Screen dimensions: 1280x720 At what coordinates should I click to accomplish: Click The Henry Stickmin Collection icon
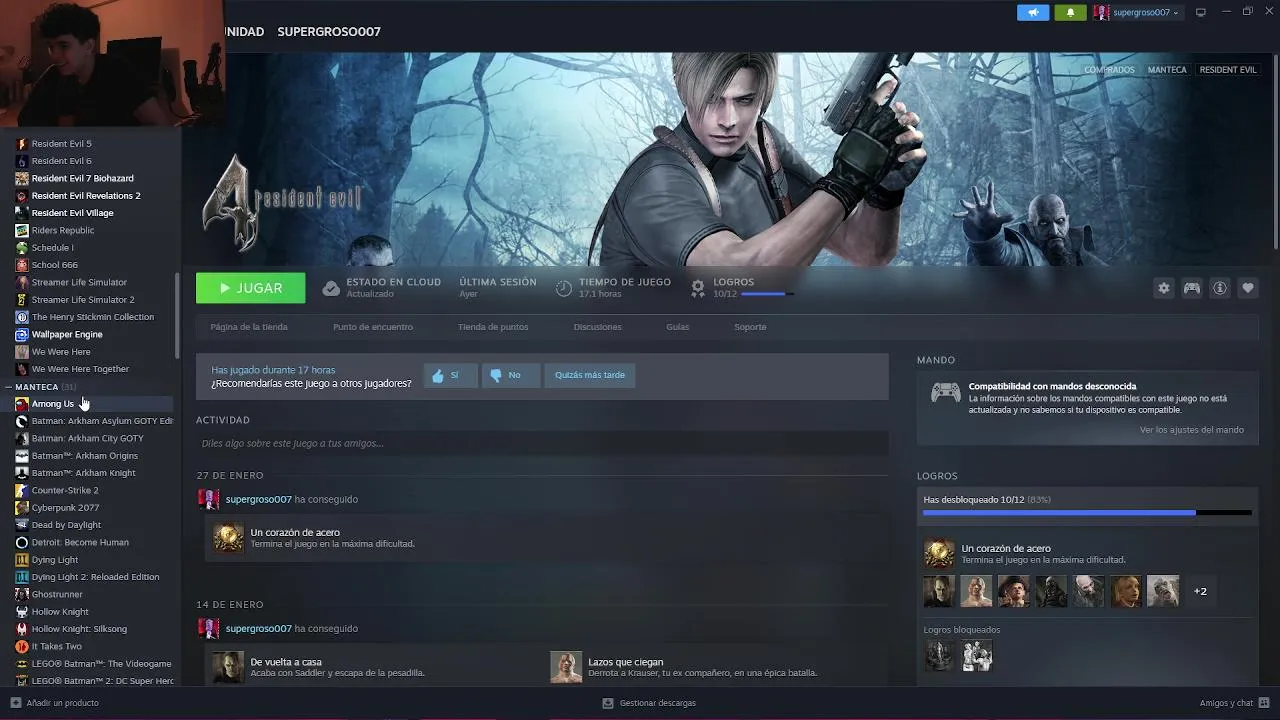point(22,317)
